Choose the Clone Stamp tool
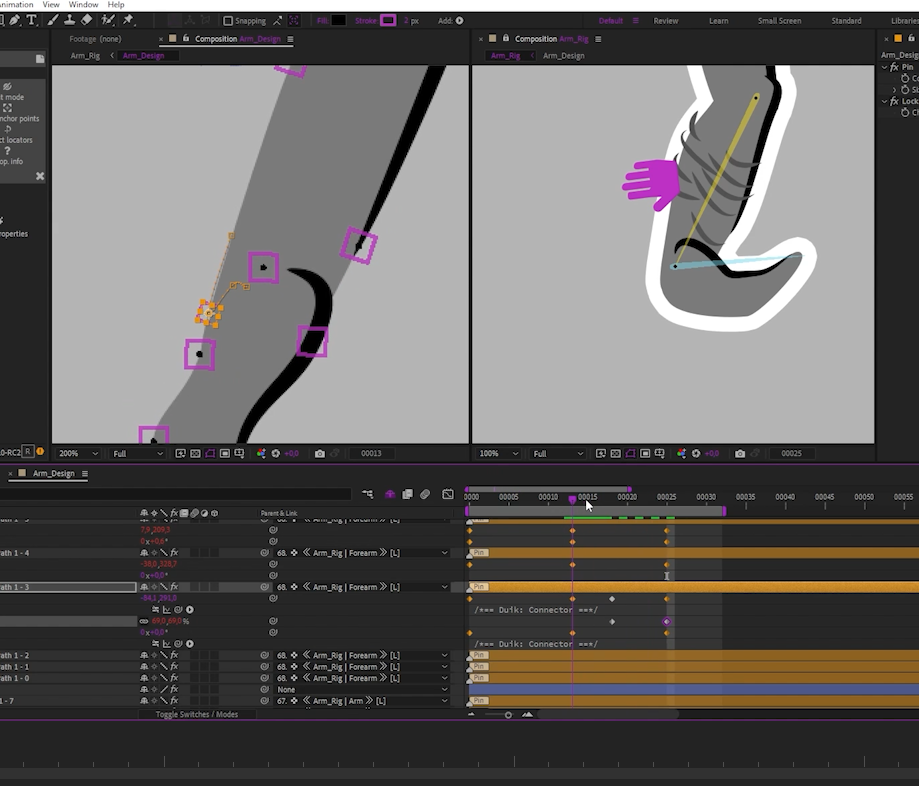 (x=69, y=20)
